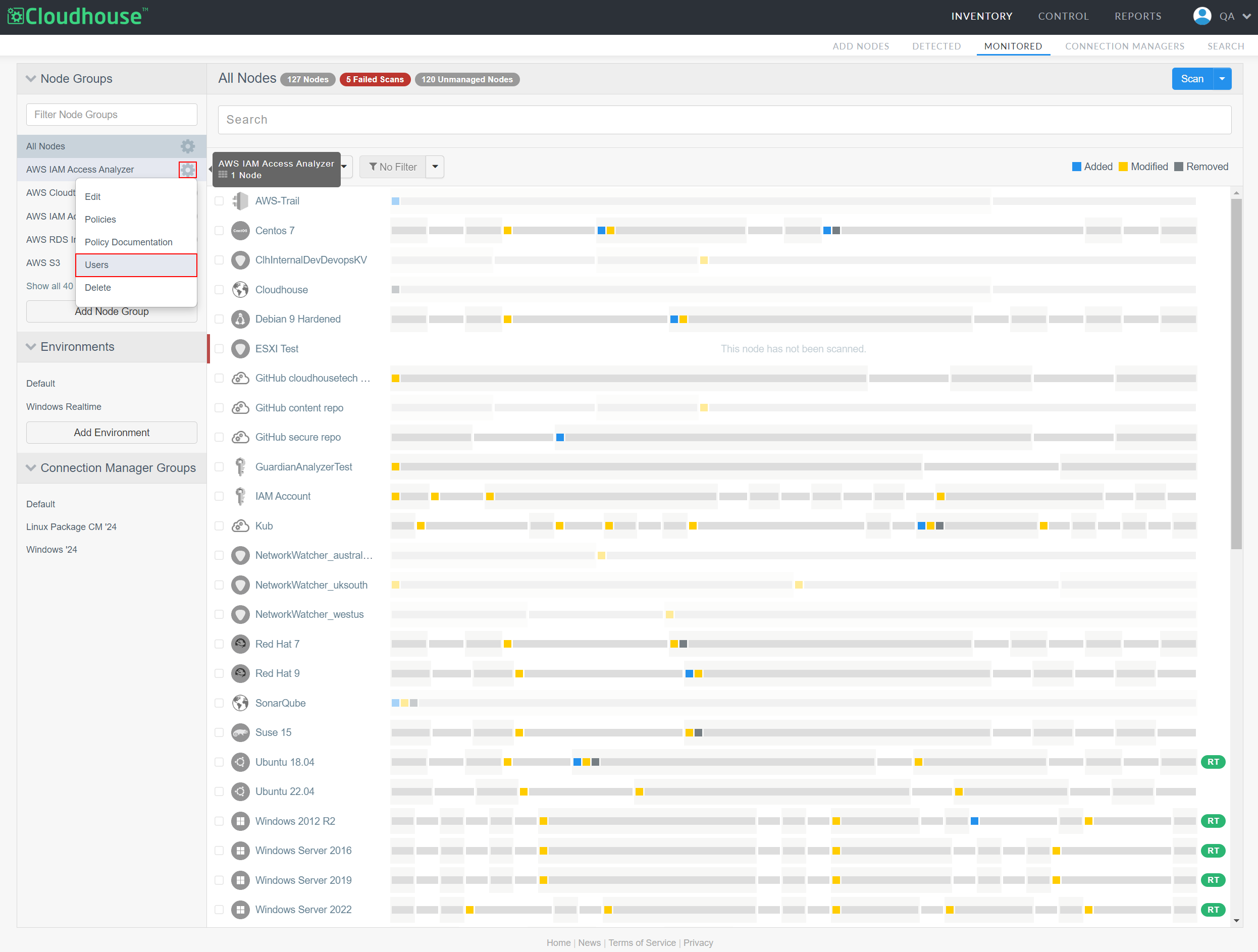Open the Scan button dropdown arrow

pos(1222,79)
